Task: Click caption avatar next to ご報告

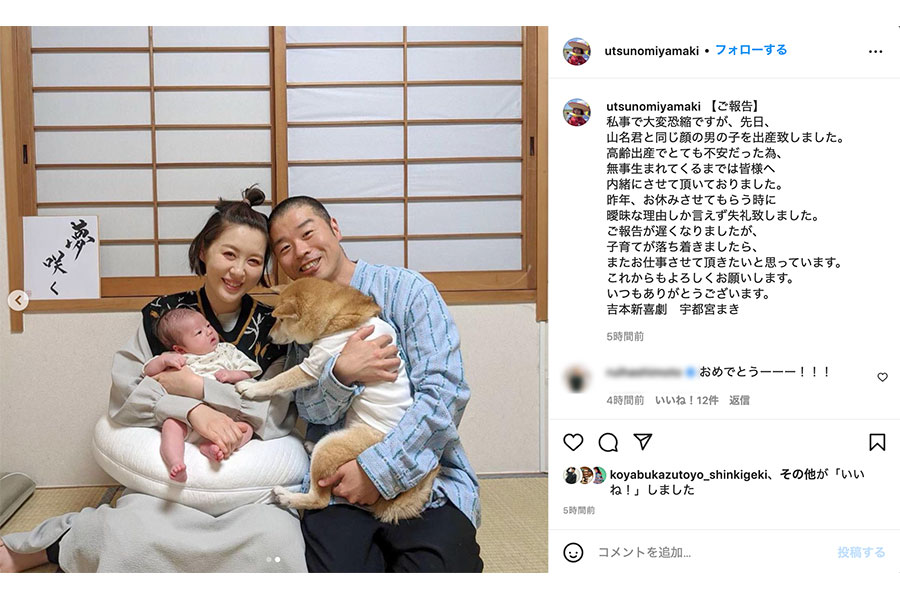Action: tap(577, 112)
